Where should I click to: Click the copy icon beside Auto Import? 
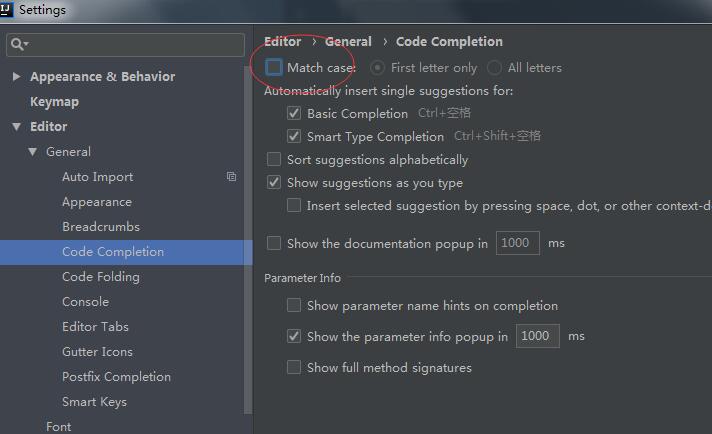tap(231, 177)
